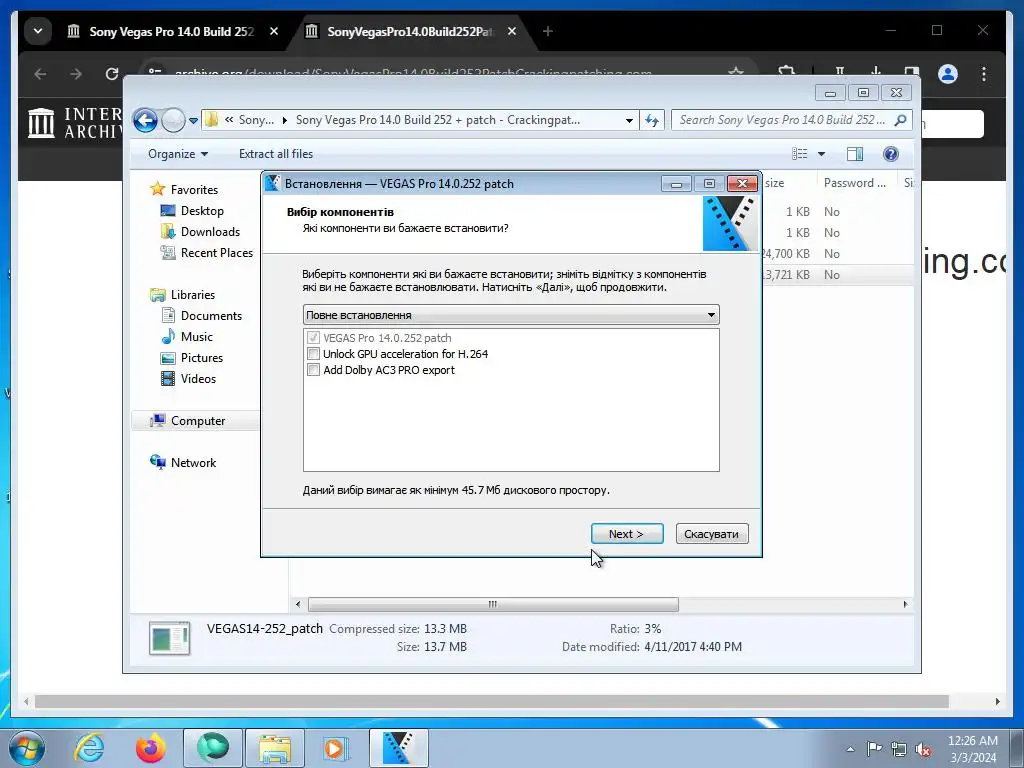Open the Videos library
Screen dimensions: 1024x768
[x=198, y=378]
